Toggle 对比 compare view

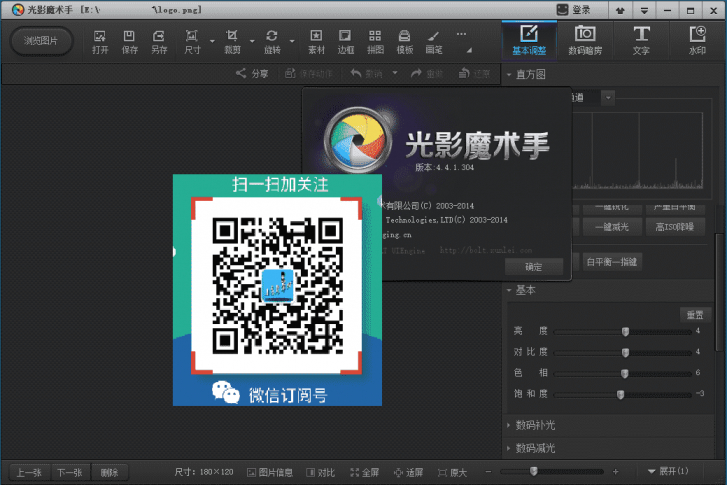320,472
